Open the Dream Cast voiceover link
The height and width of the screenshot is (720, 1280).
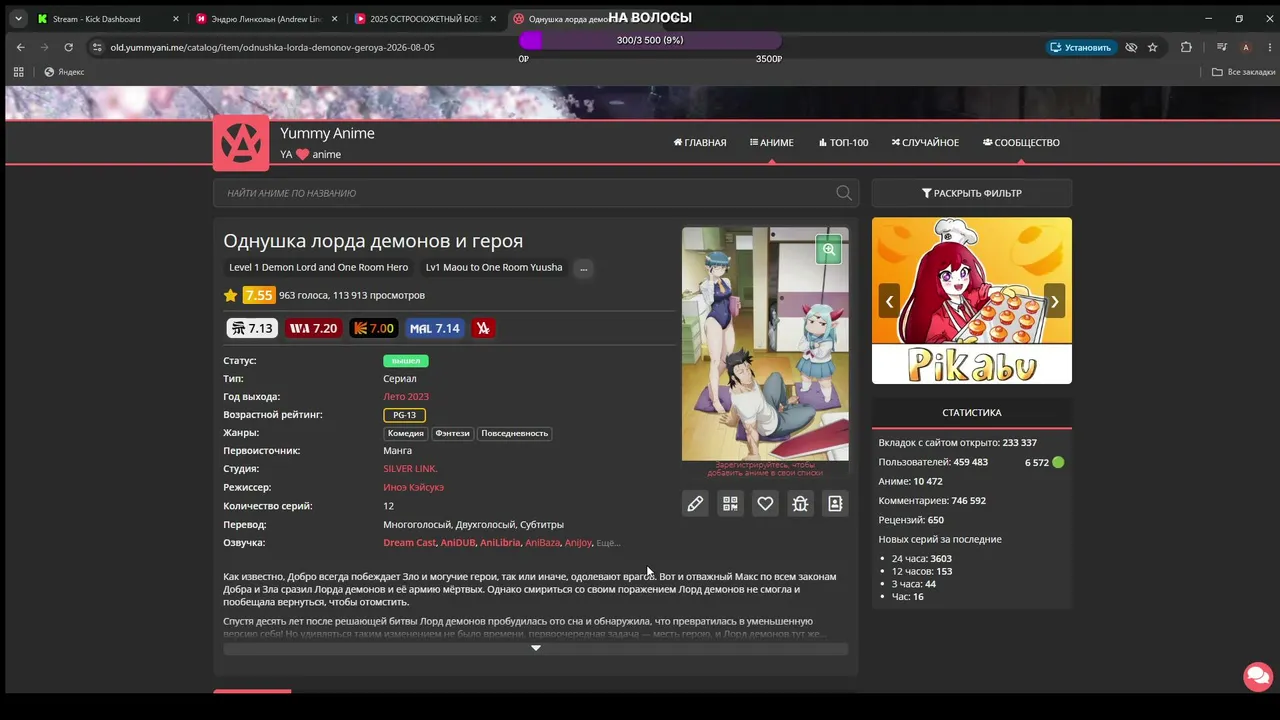[x=409, y=543]
